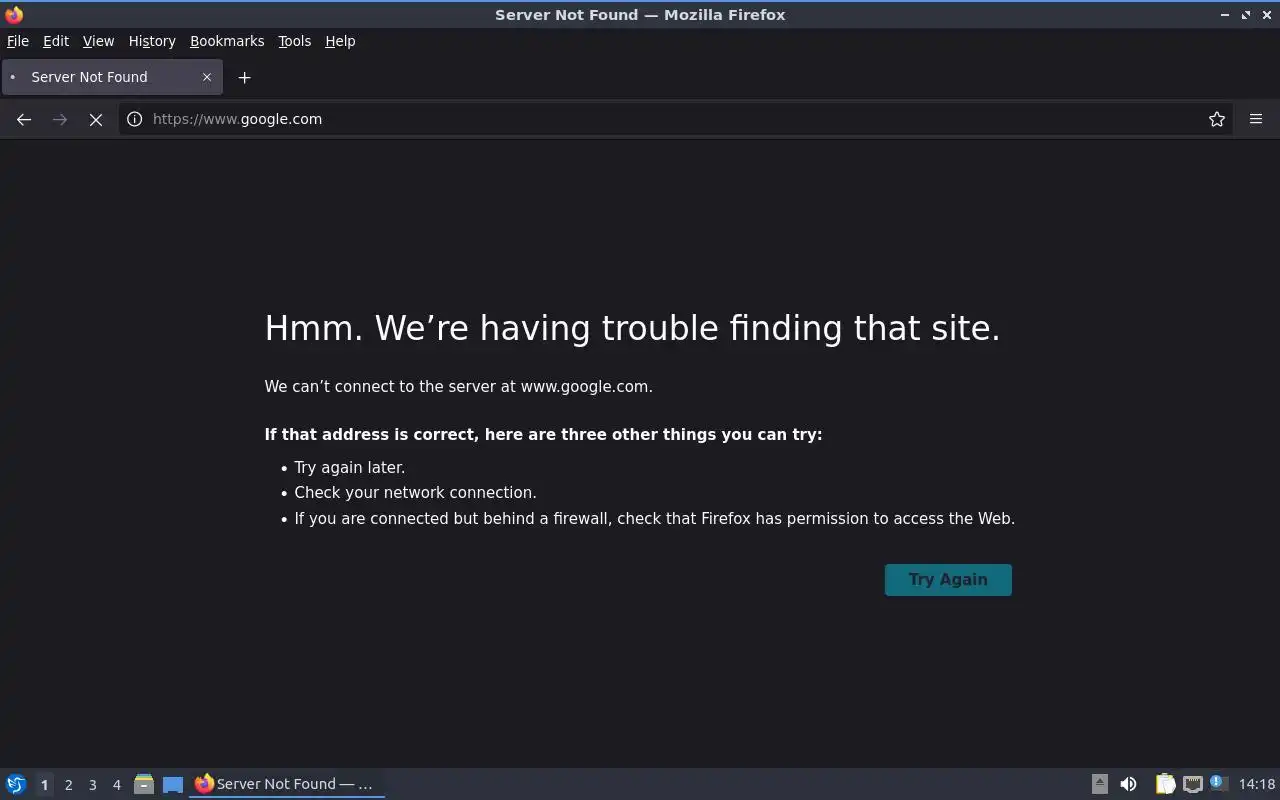The image size is (1280, 800).
Task: Click the show desktop panel icon
Action: pos(173,784)
